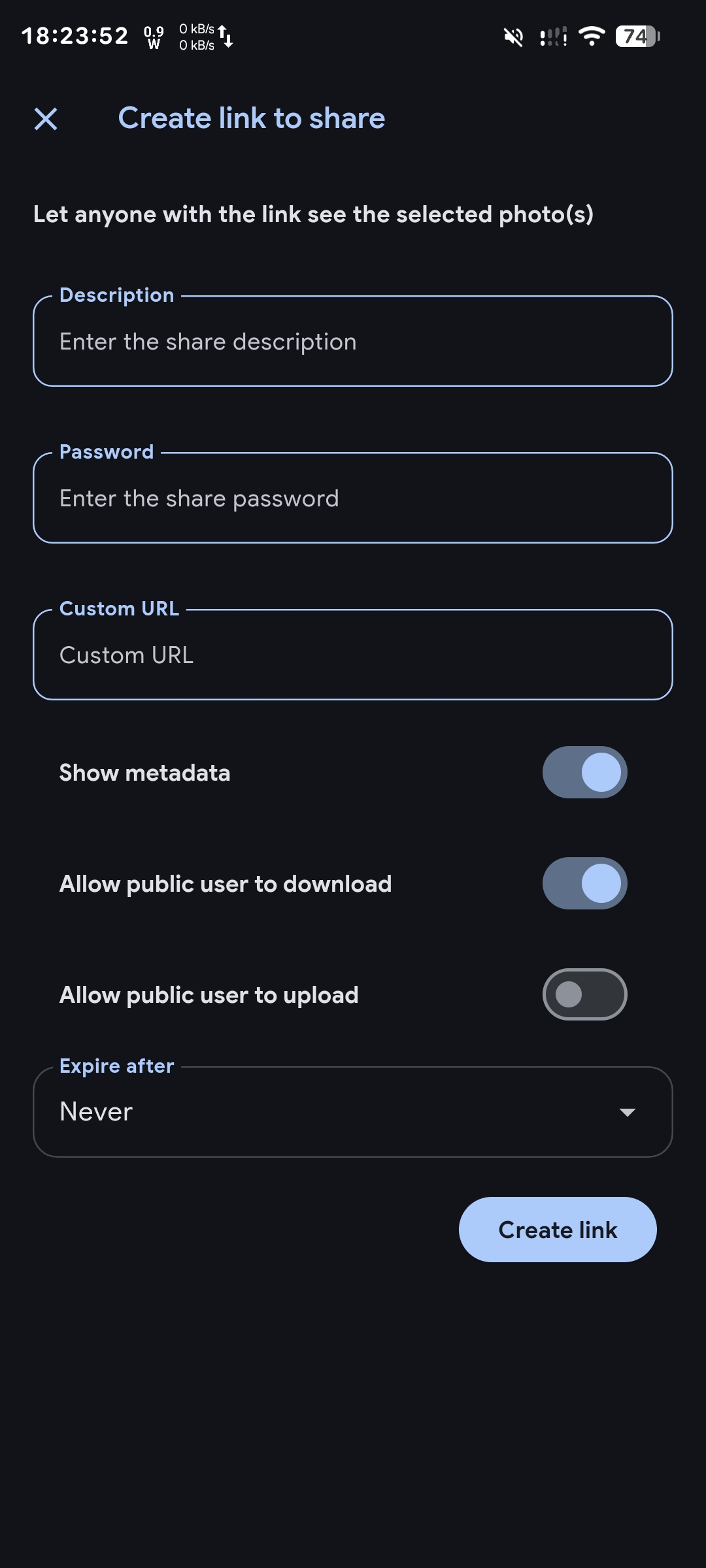This screenshot has height=1568, width=706.
Task: Close the Create link to share dialog
Action: tap(46, 119)
